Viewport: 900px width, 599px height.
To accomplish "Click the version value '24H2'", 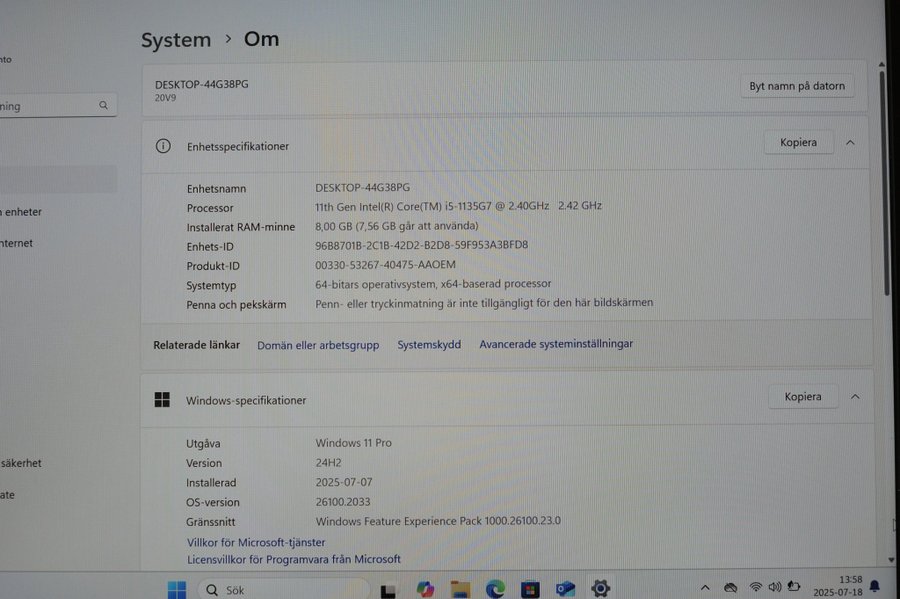I will 328,462.
